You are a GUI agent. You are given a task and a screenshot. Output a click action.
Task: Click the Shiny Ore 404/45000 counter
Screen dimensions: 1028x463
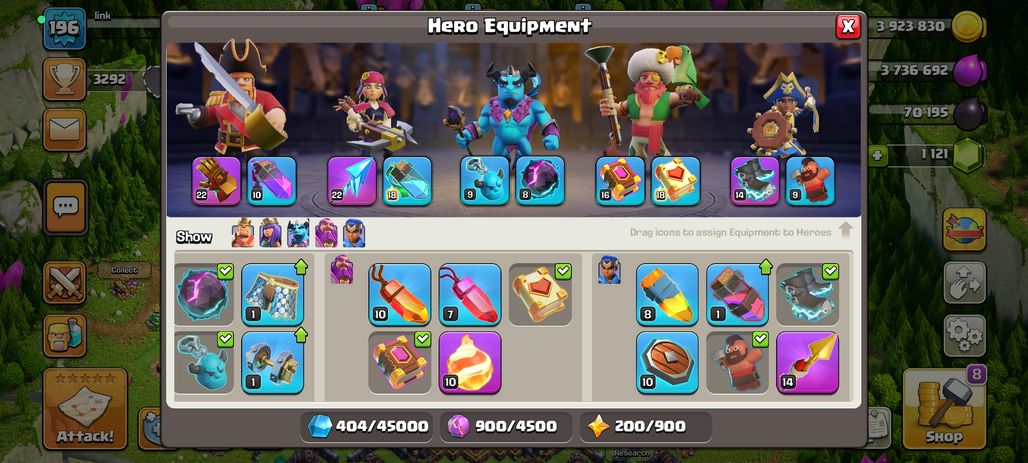[x=368, y=426]
